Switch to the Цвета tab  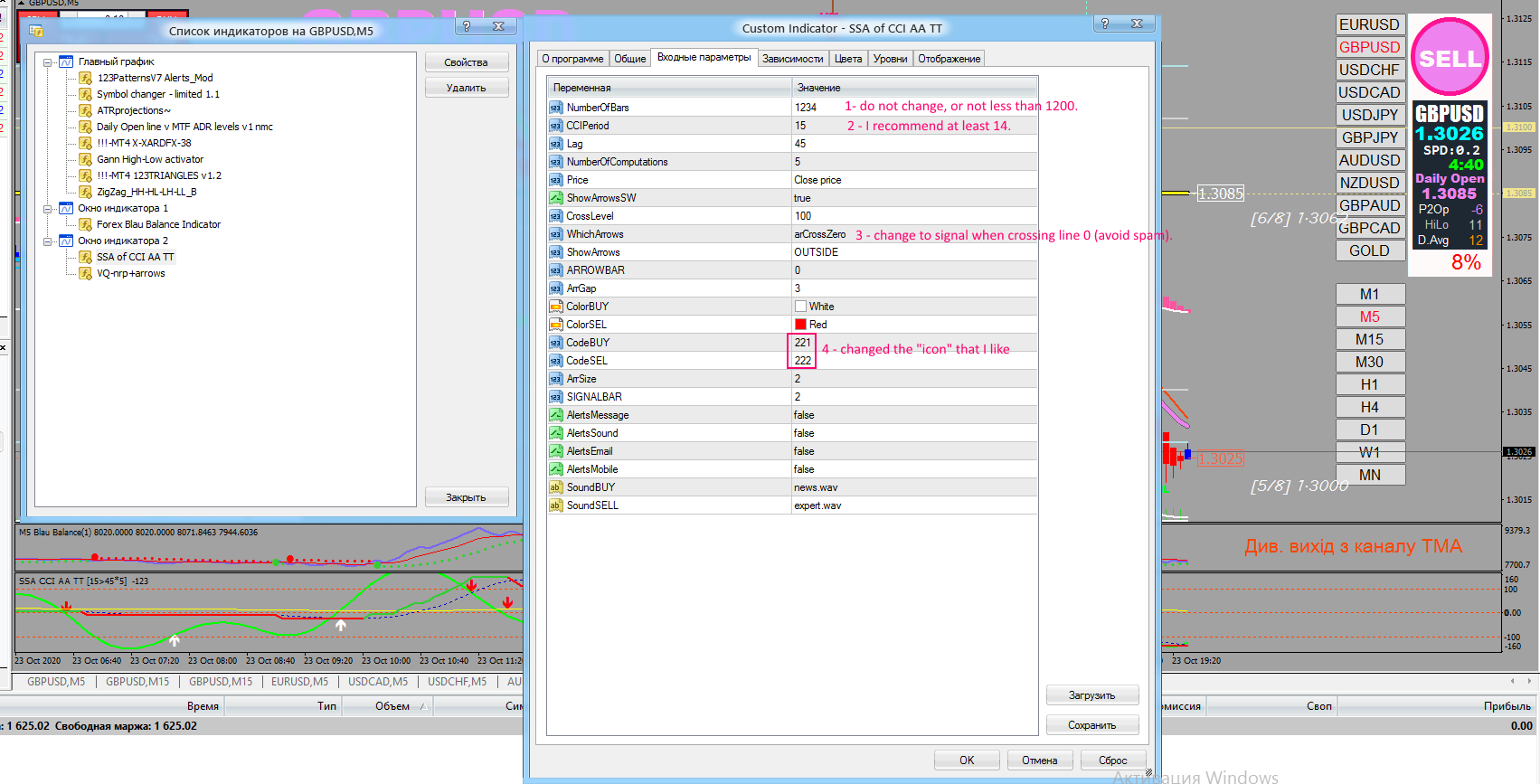pyautogui.click(x=847, y=59)
